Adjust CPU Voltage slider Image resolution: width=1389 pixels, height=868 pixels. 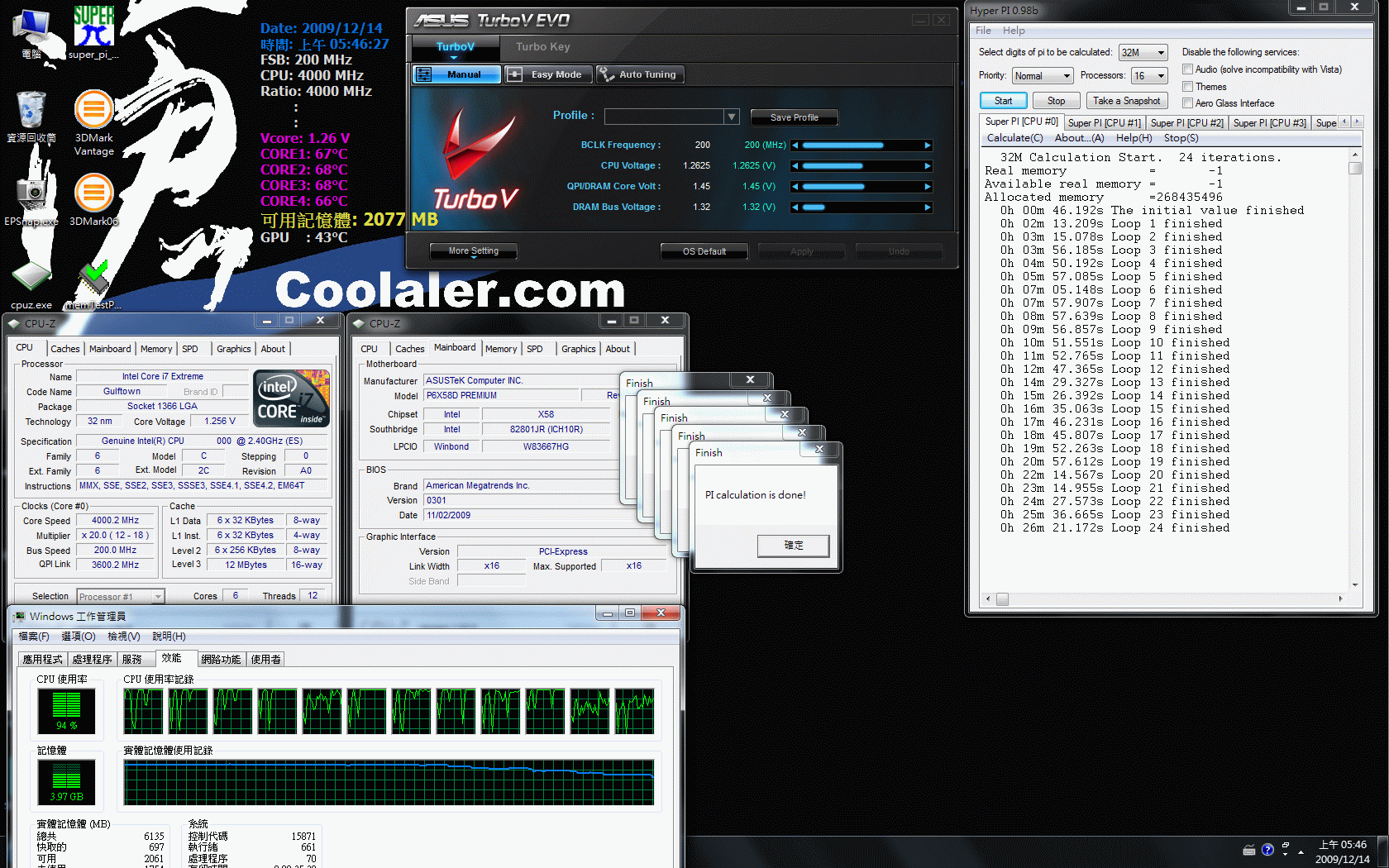tap(862, 166)
